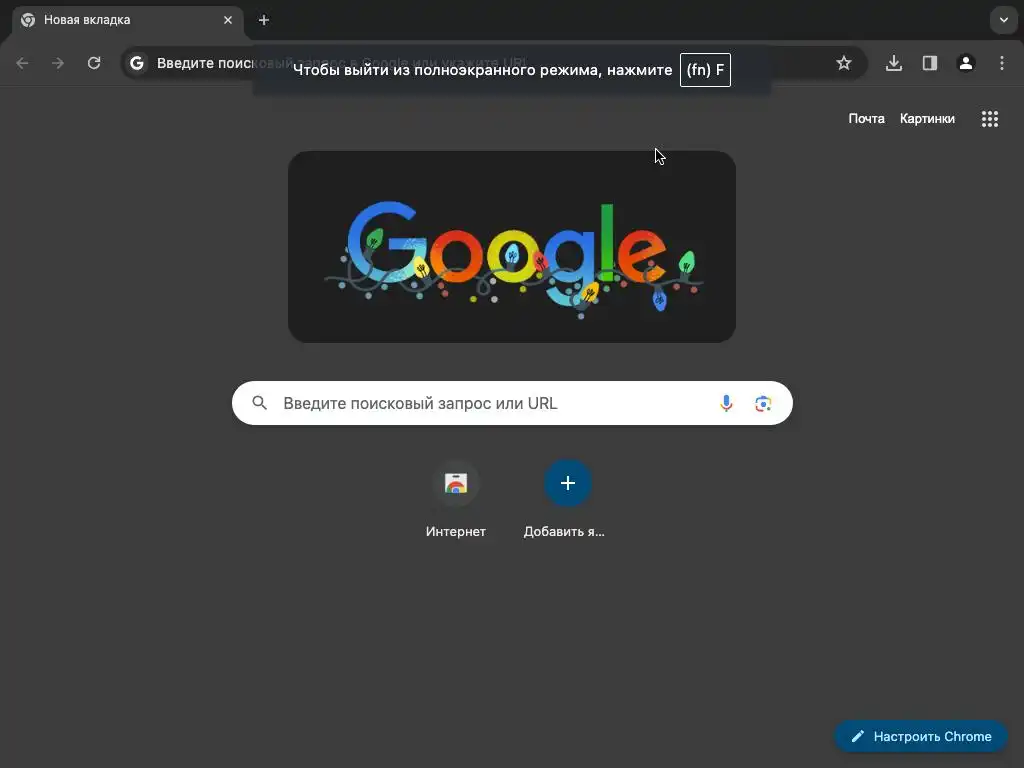Image resolution: width=1024 pixels, height=768 pixels.
Task: Click Настроить Chrome button
Action: (x=921, y=737)
